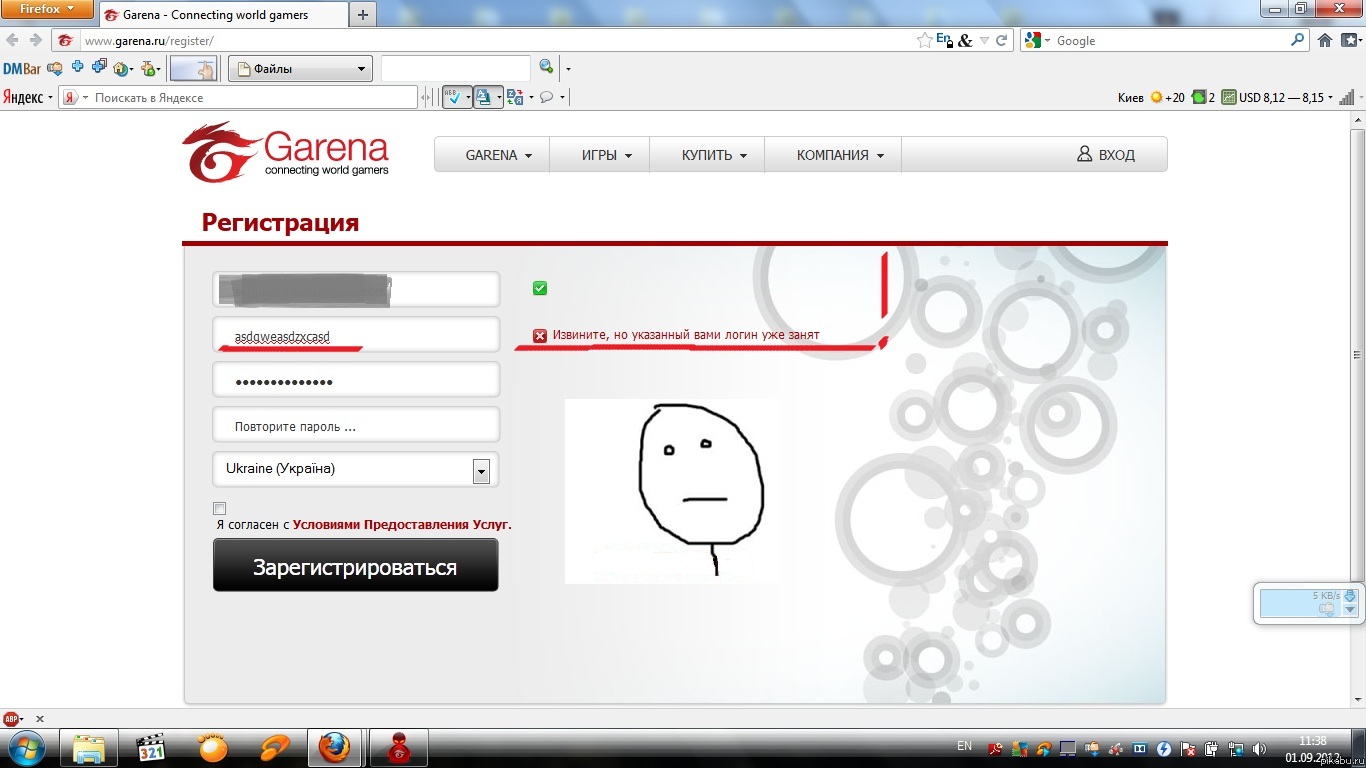Open the orange Firefox menu button
The width and height of the screenshot is (1366, 768).
pos(49,9)
